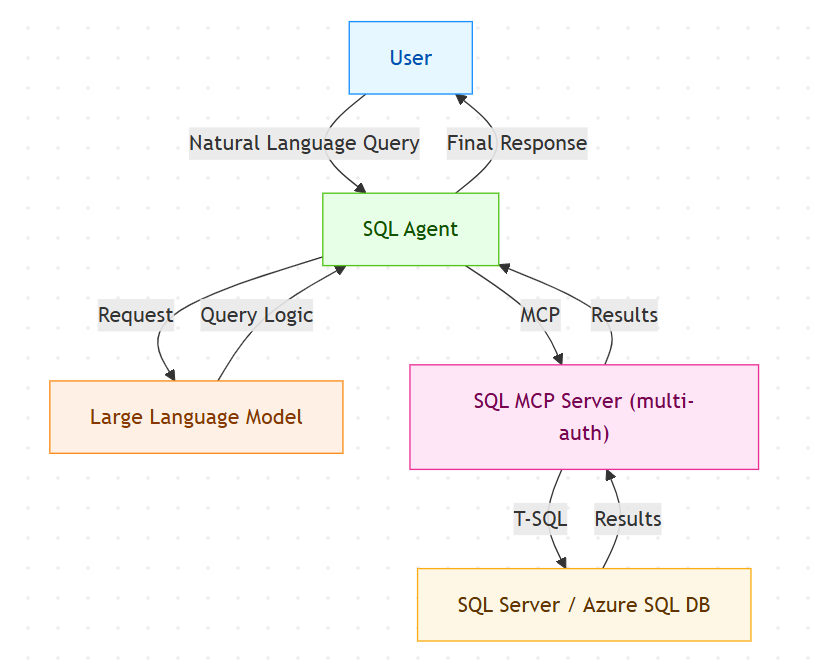Click the Request edge label

coord(135,315)
